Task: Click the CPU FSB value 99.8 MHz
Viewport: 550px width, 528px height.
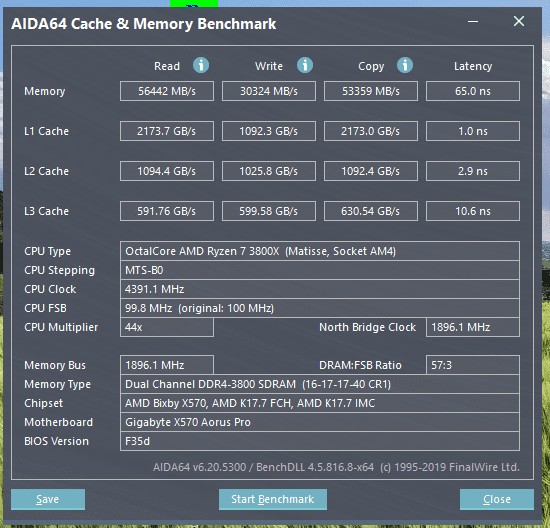Action: click(320, 308)
